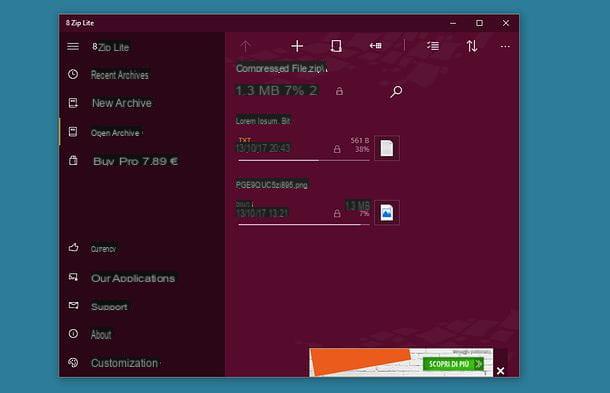
Task: Close the advertisement banner
Action: [501, 371]
